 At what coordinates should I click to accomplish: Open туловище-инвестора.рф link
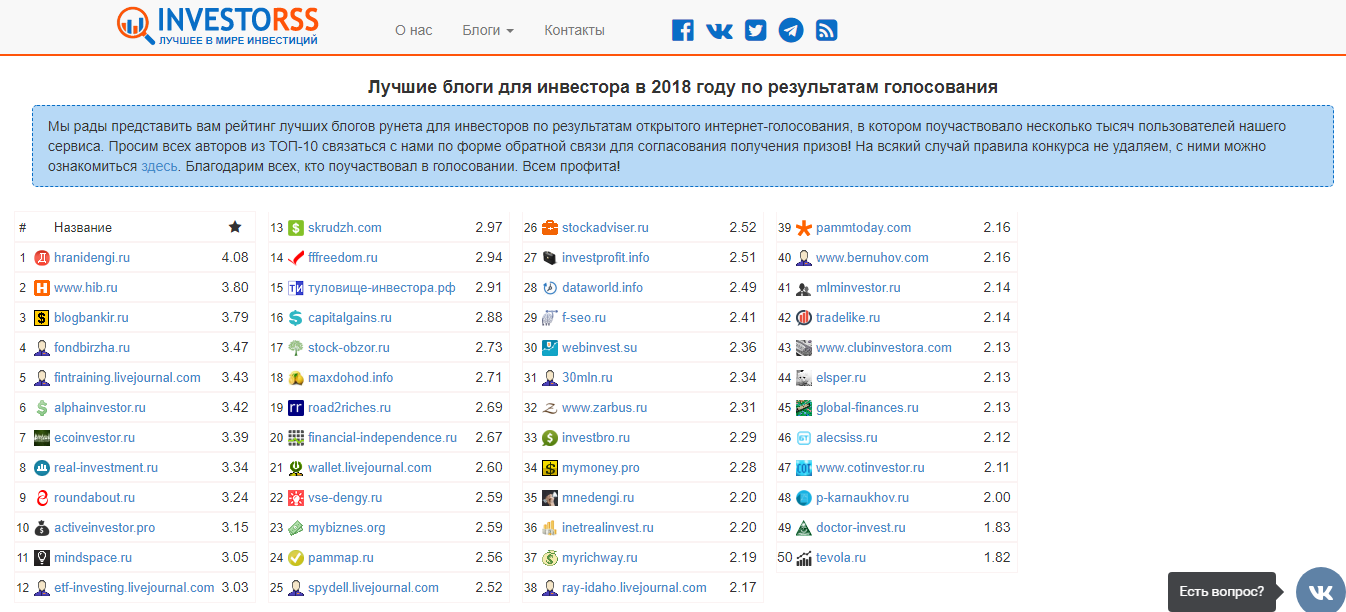(382, 288)
